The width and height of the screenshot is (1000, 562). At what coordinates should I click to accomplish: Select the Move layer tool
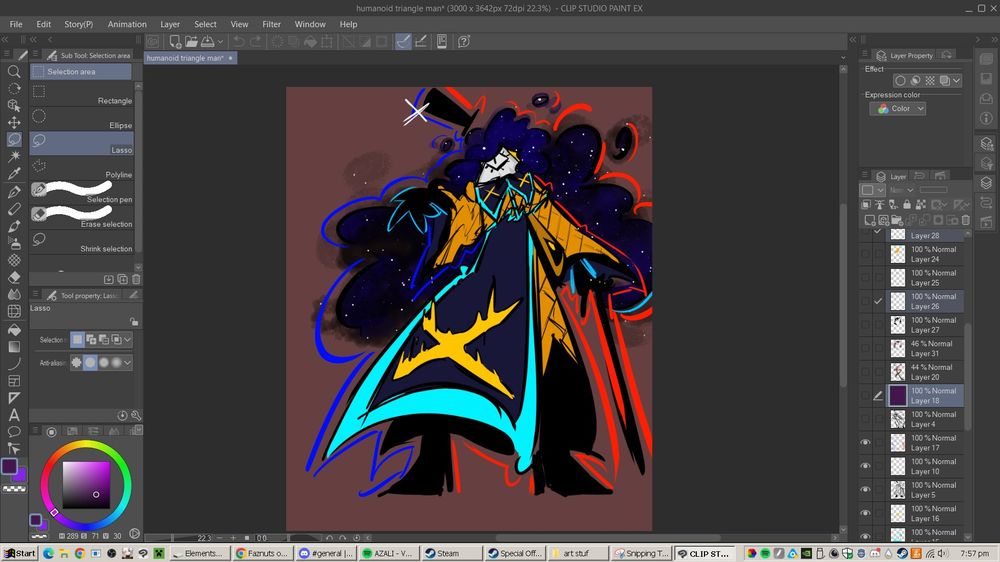coord(13,122)
